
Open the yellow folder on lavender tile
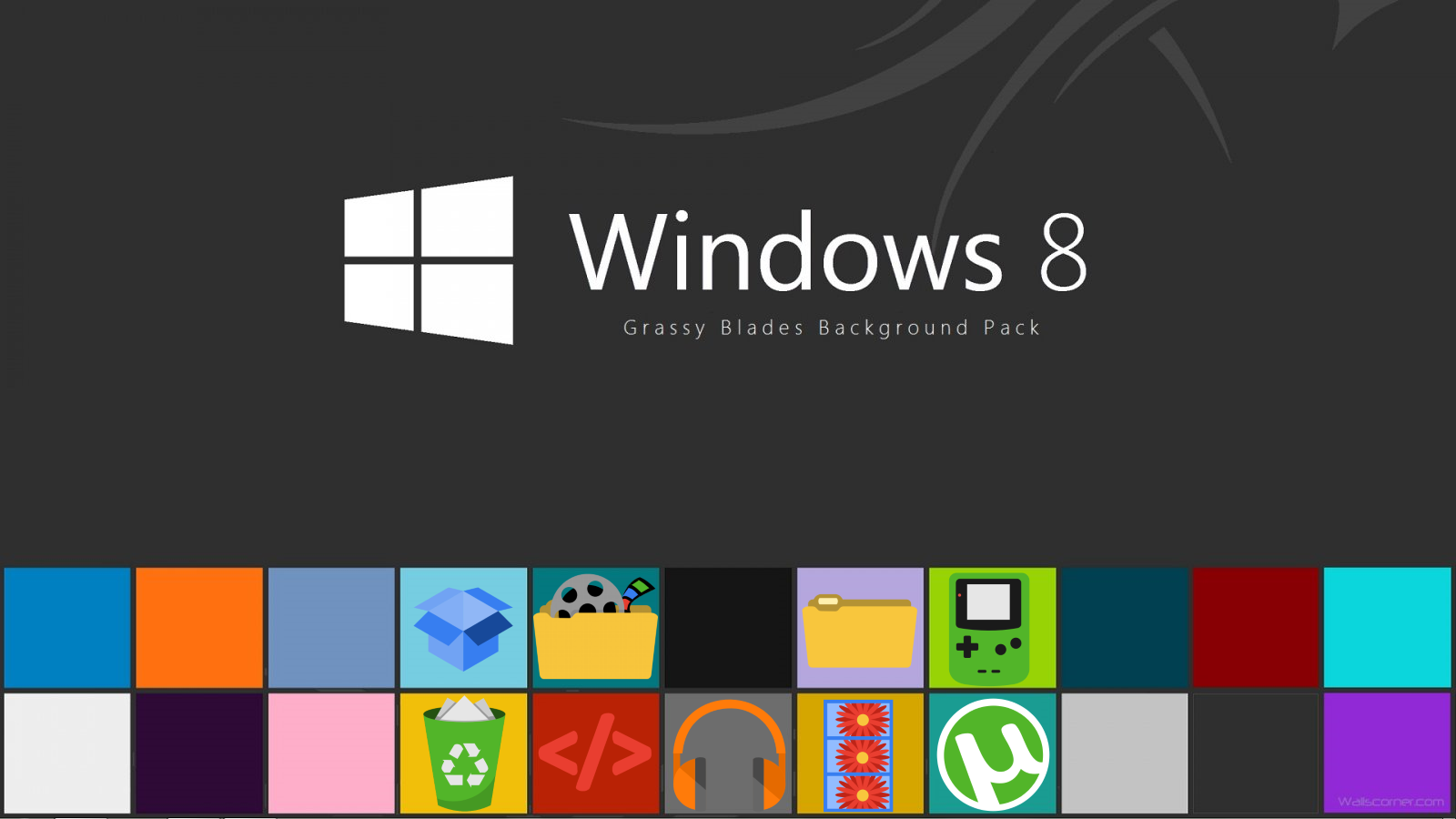[x=860, y=628]
